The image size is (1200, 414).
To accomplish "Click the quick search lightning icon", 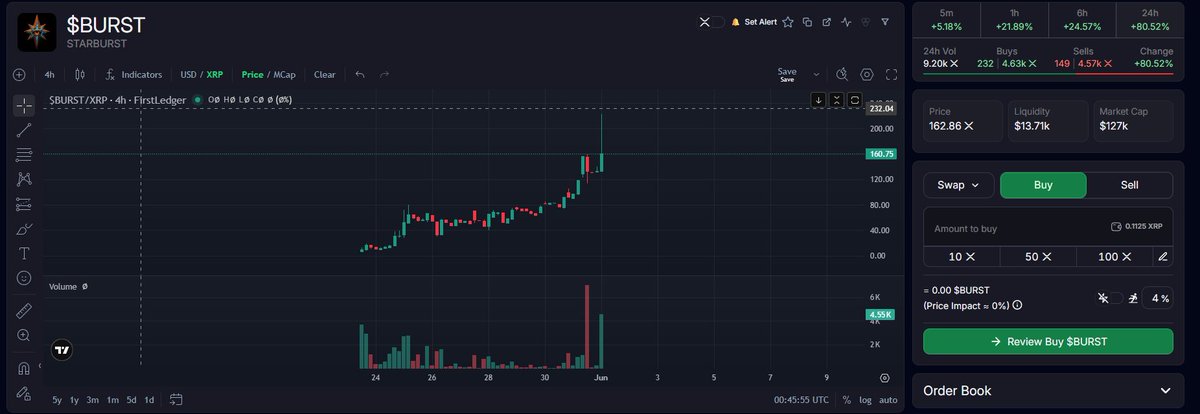I will click(842, 74).
